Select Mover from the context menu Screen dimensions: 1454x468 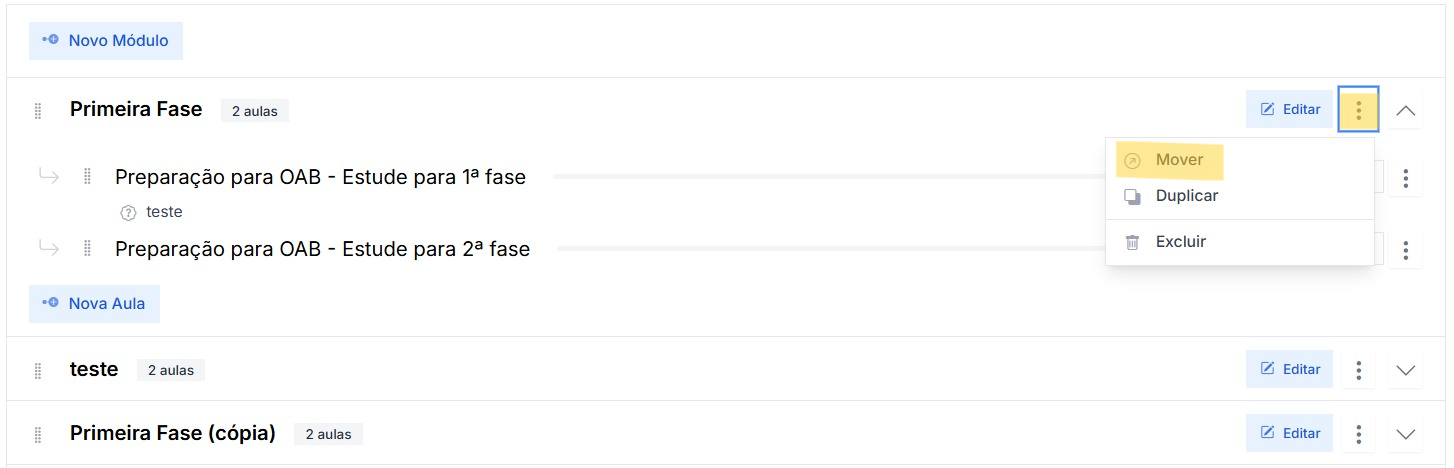(1179, 160)
